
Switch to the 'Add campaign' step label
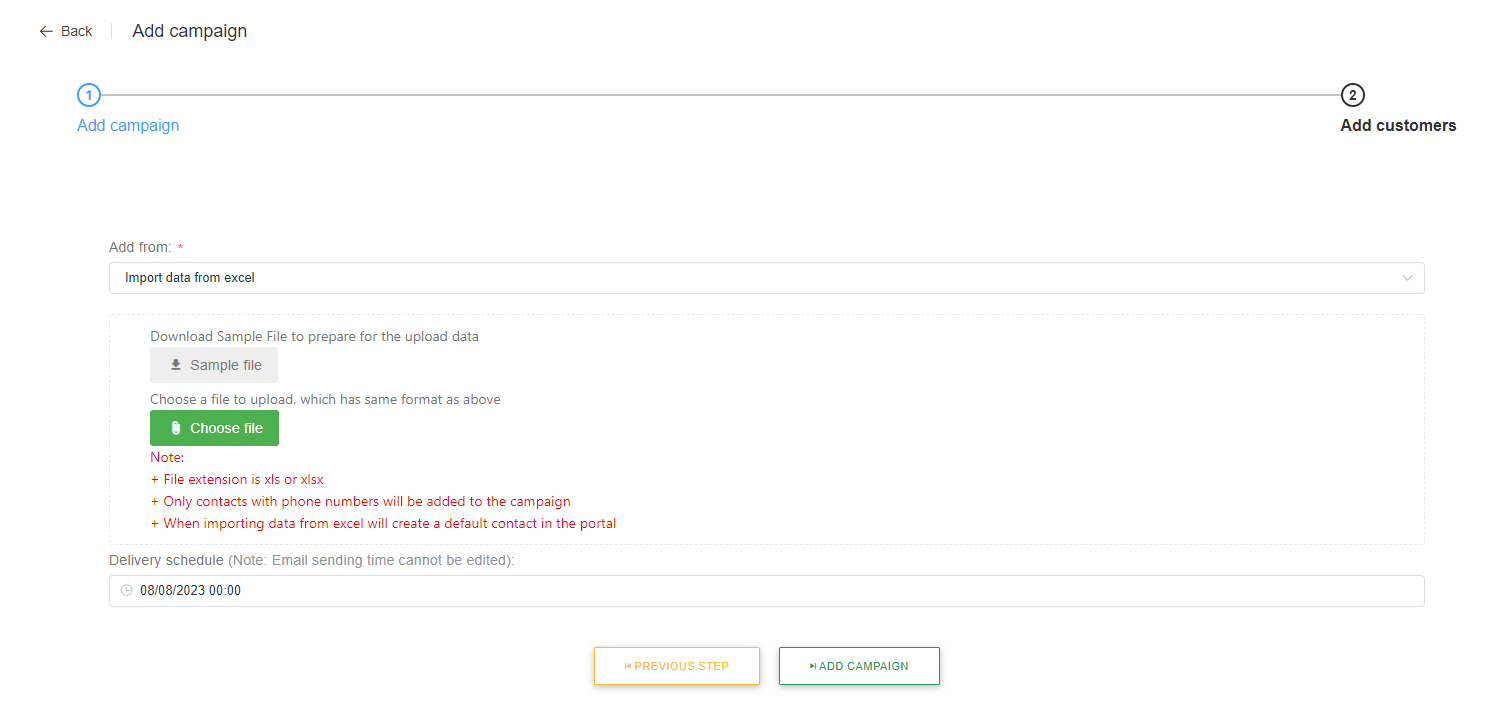click(x=128, y=126)
